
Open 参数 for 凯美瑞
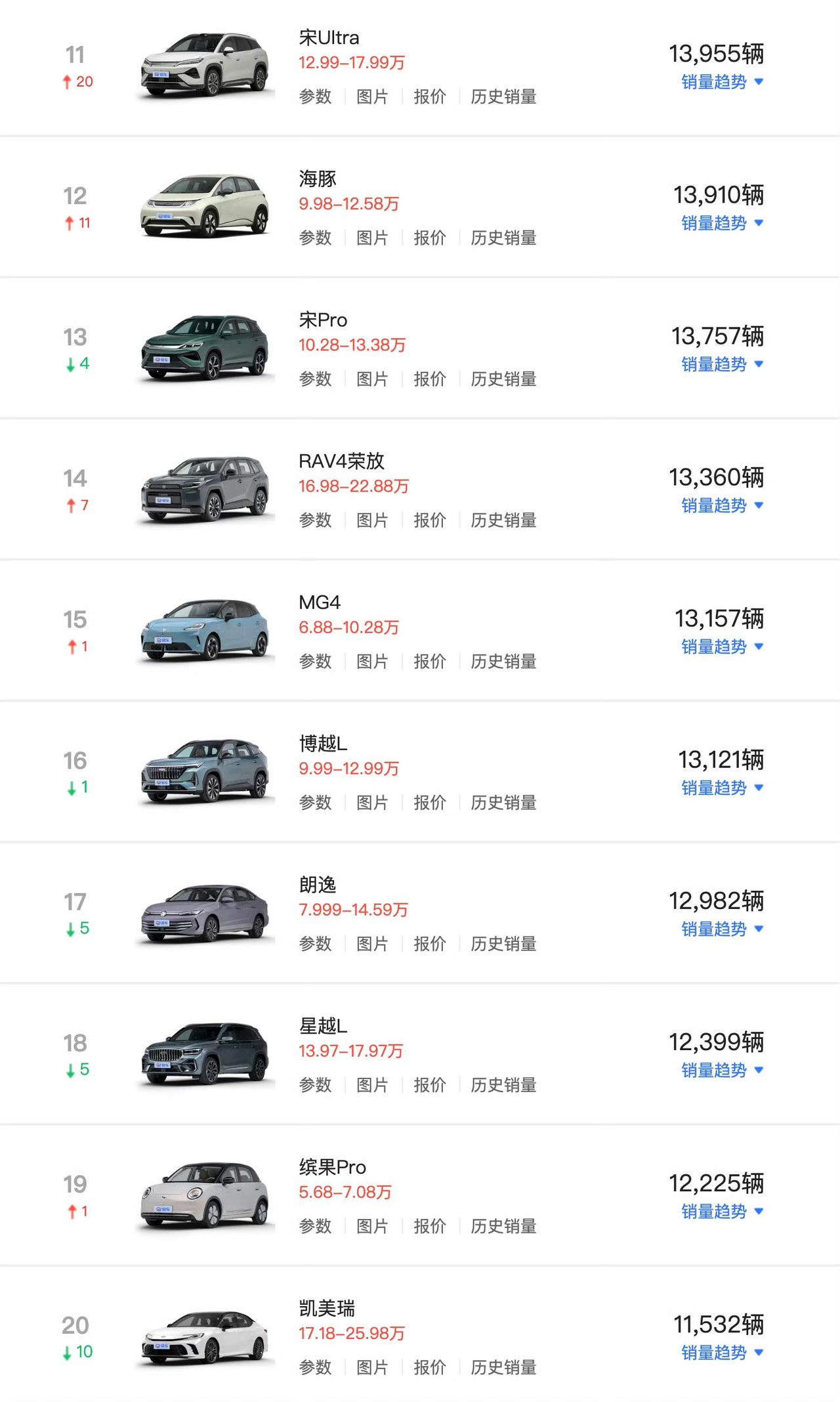pyautogui.click(x=315, y=1367)
